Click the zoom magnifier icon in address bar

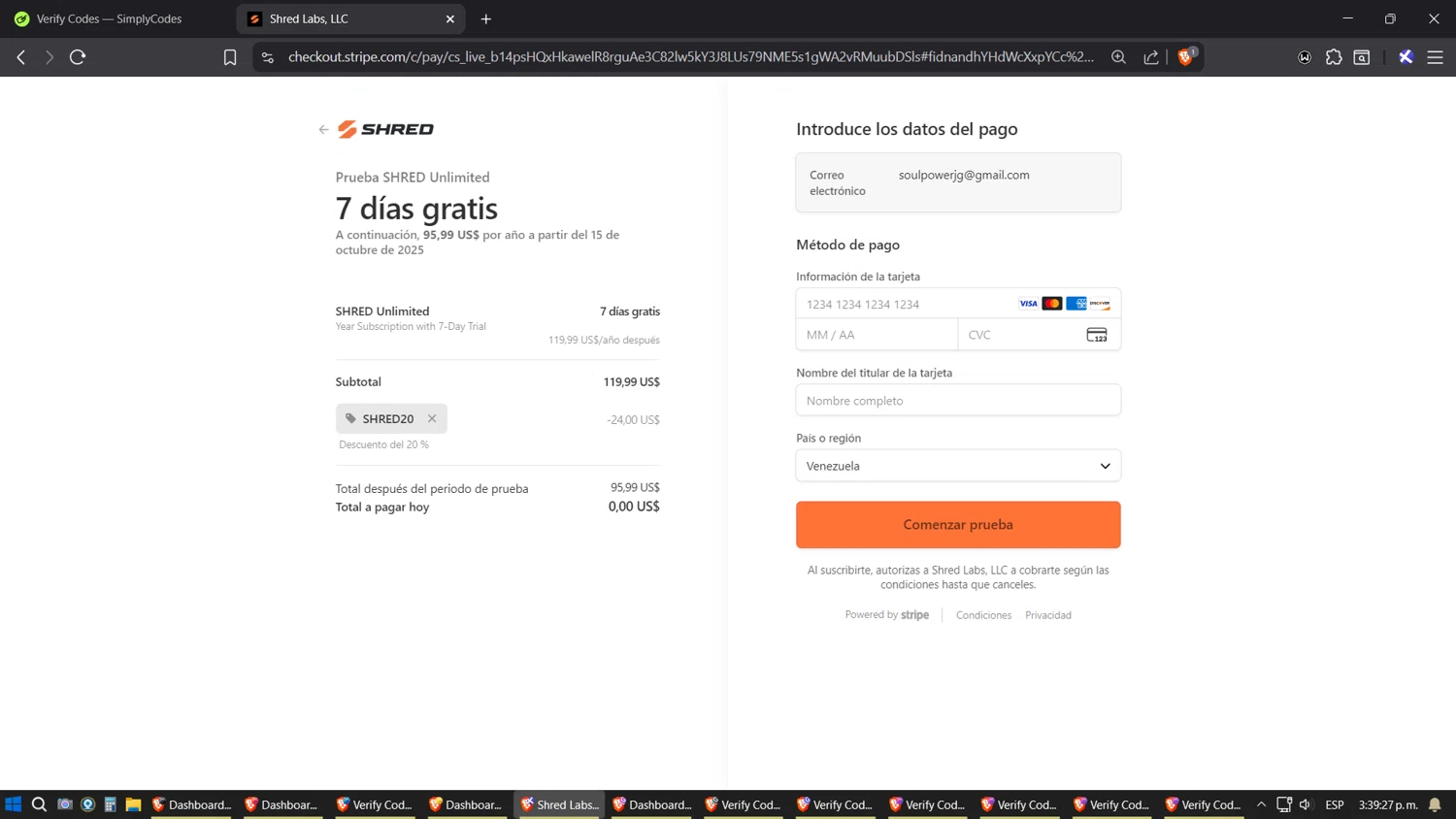[1118, 57]
